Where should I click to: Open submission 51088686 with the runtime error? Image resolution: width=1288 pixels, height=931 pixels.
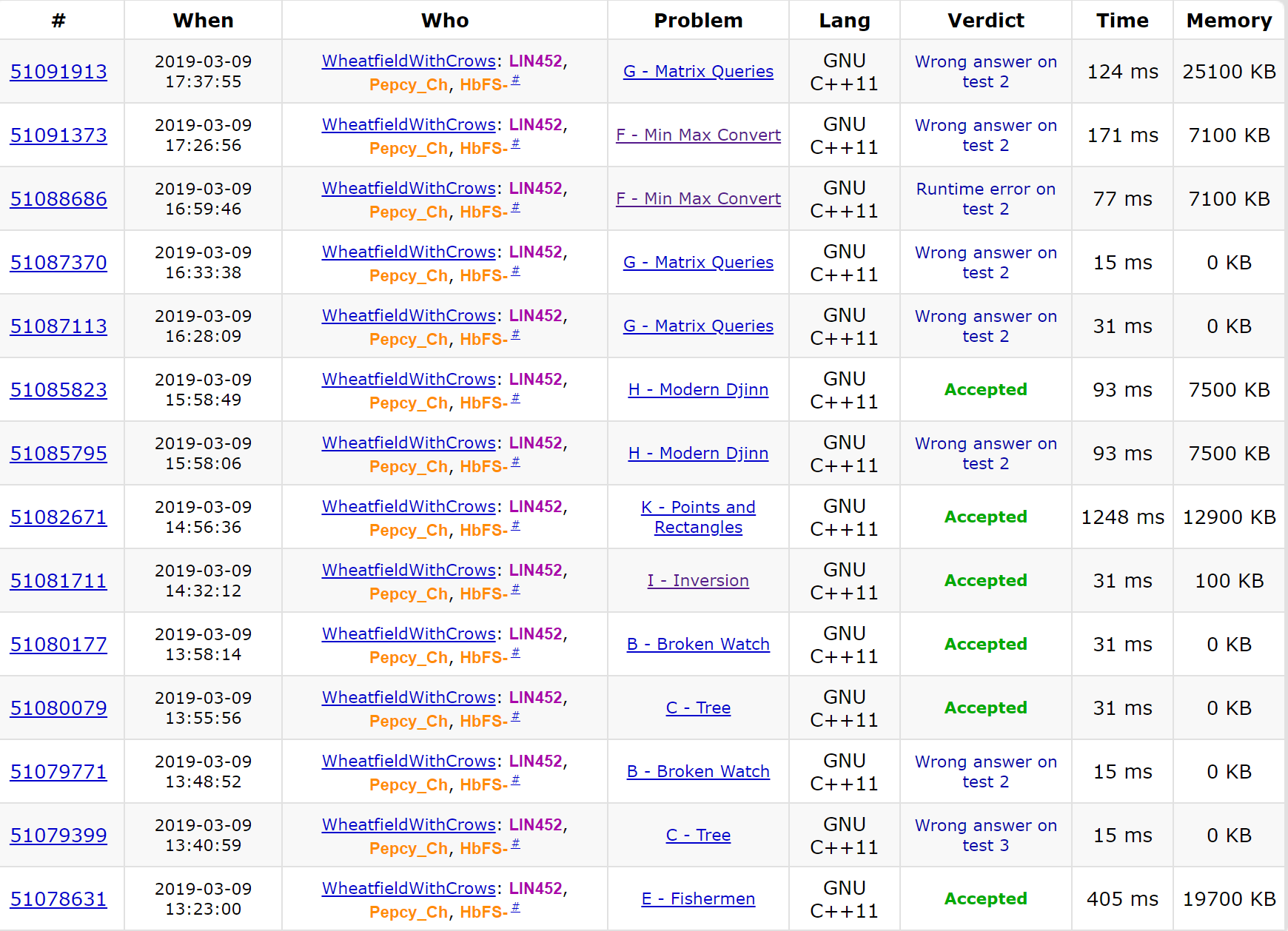58,199
